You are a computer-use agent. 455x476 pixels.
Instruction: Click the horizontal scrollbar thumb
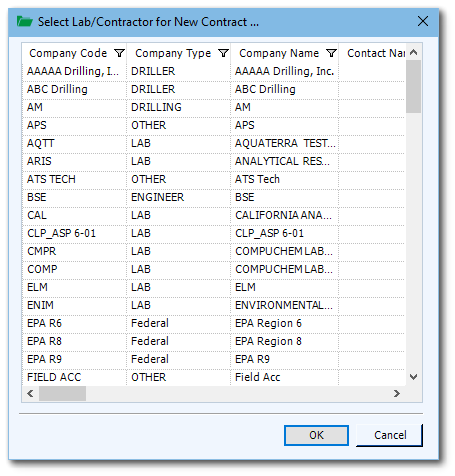(x=62, y=394)
